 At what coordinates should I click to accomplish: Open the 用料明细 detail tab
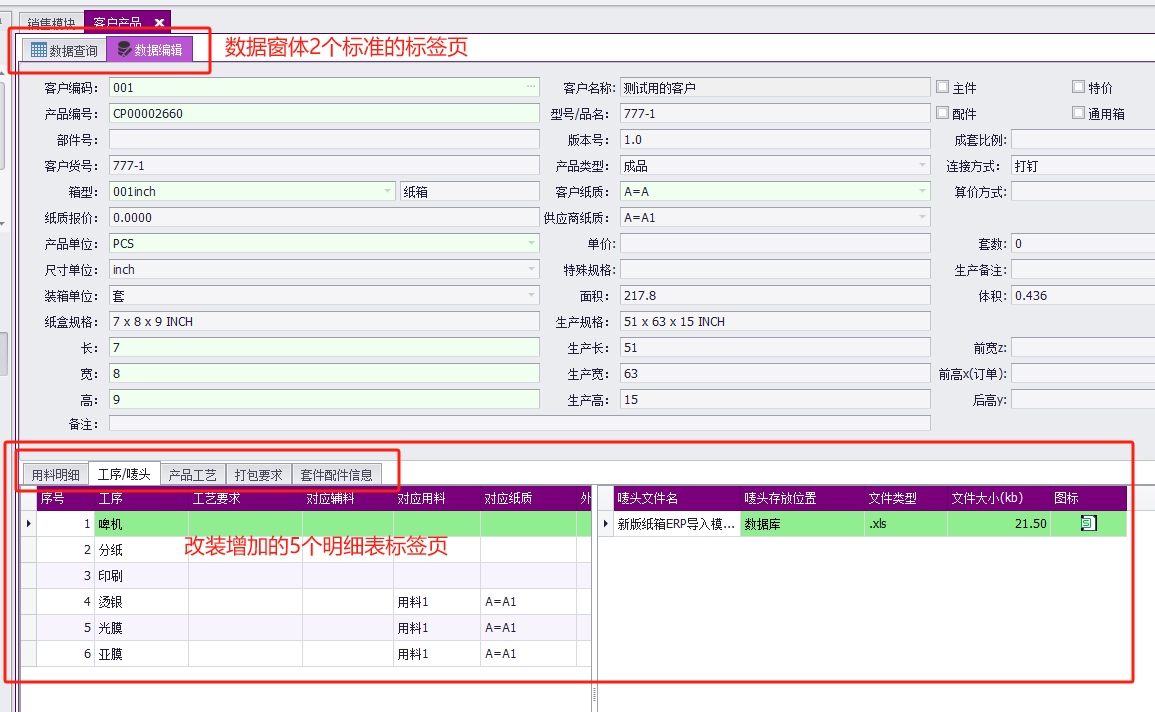tap(56, 475)
